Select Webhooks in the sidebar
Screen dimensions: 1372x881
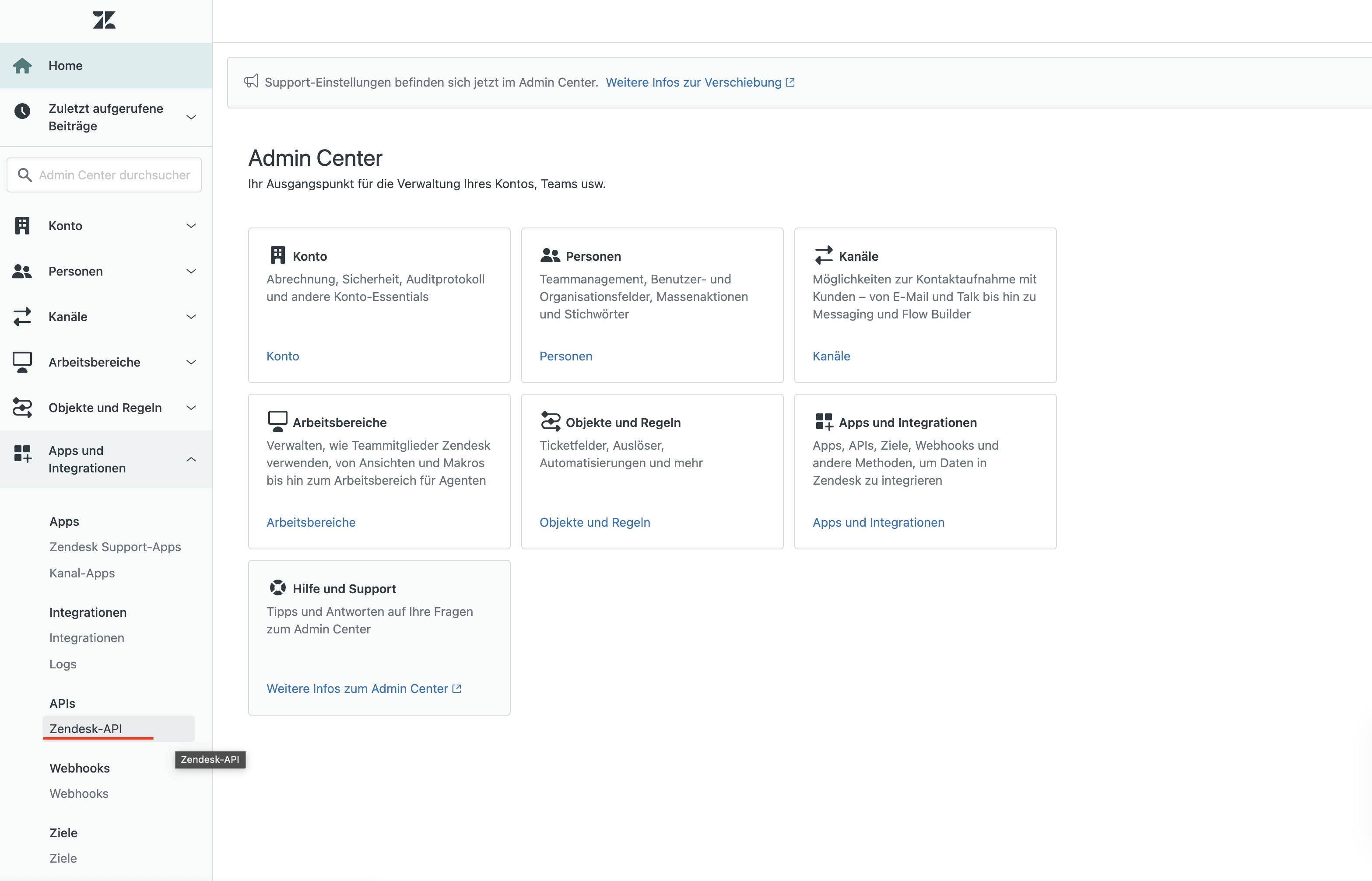click(78, 794)
